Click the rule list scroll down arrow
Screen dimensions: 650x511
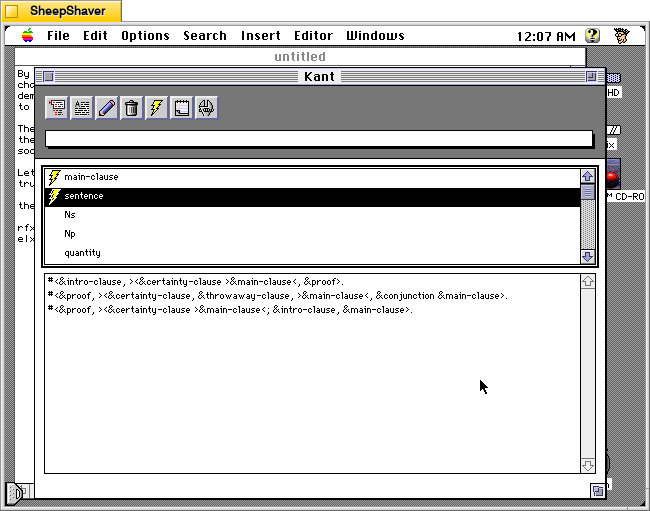pyautogui.click(x=587, y=257)
